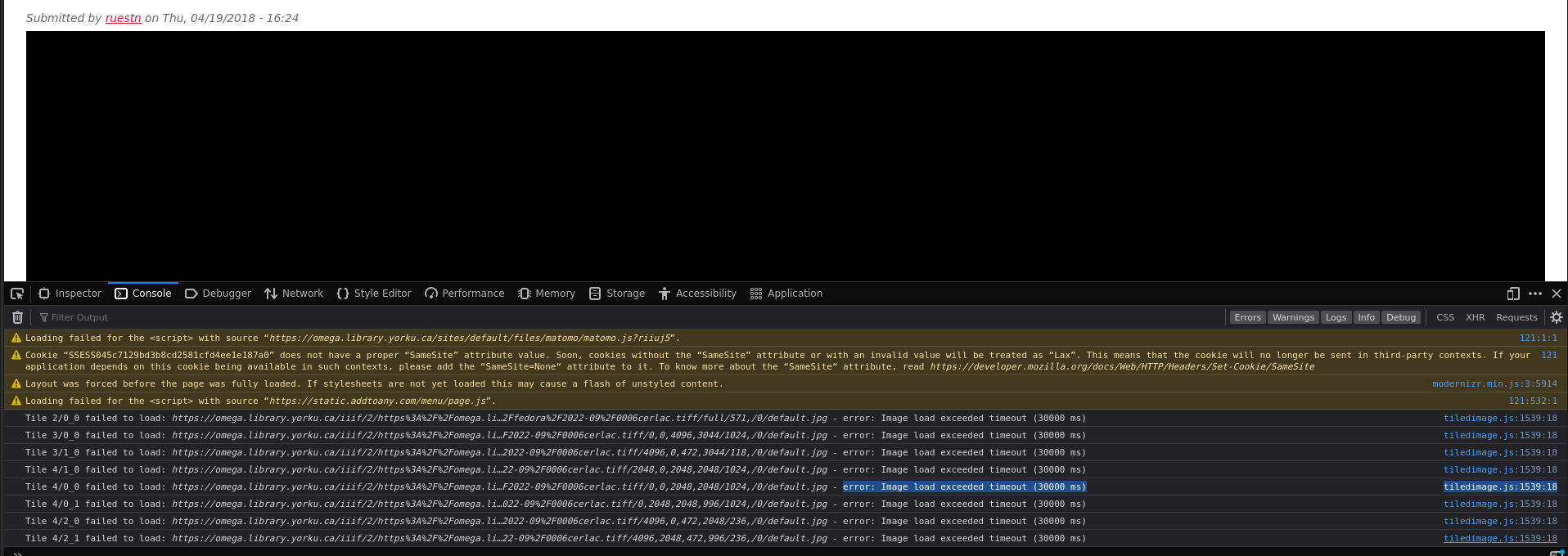1568x556 pixels.
Task: Toggle the XHR filter
Action: 1476,317
